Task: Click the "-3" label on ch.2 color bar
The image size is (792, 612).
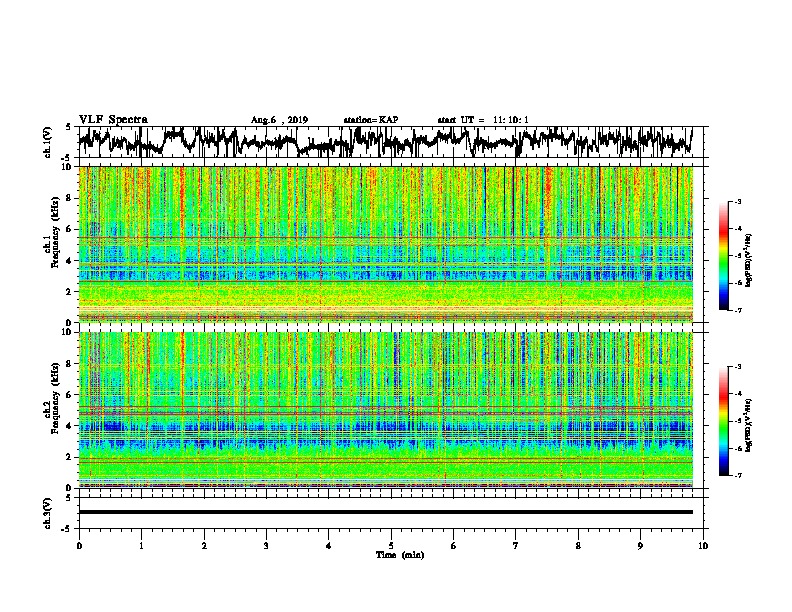Action: pyautogui.click(x=738, y=367)
